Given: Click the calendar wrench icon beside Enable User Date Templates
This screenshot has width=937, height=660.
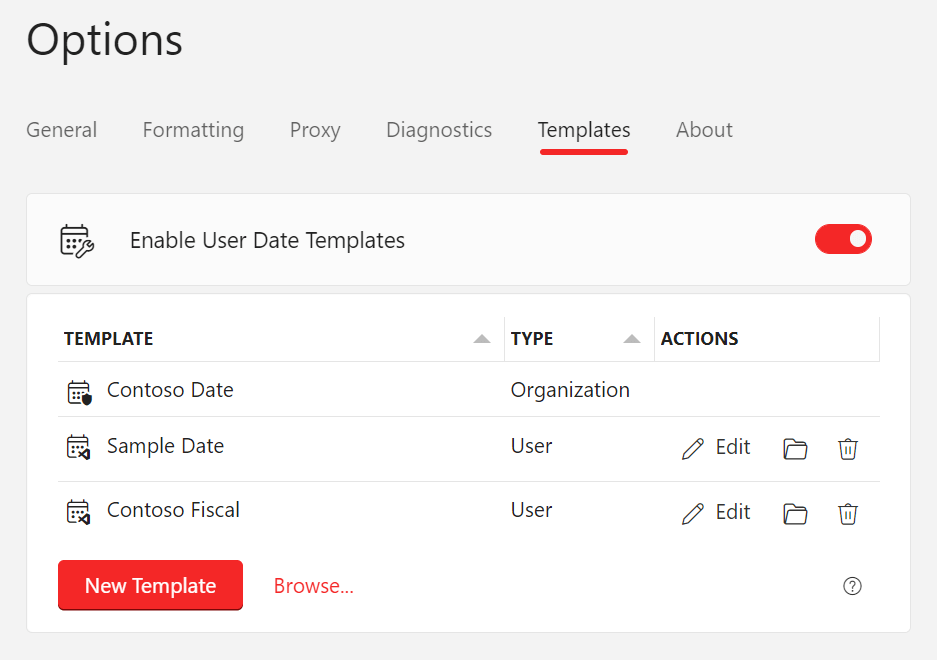Looking at the screenshot, I should pyautogui.click(x=77, y=241).
